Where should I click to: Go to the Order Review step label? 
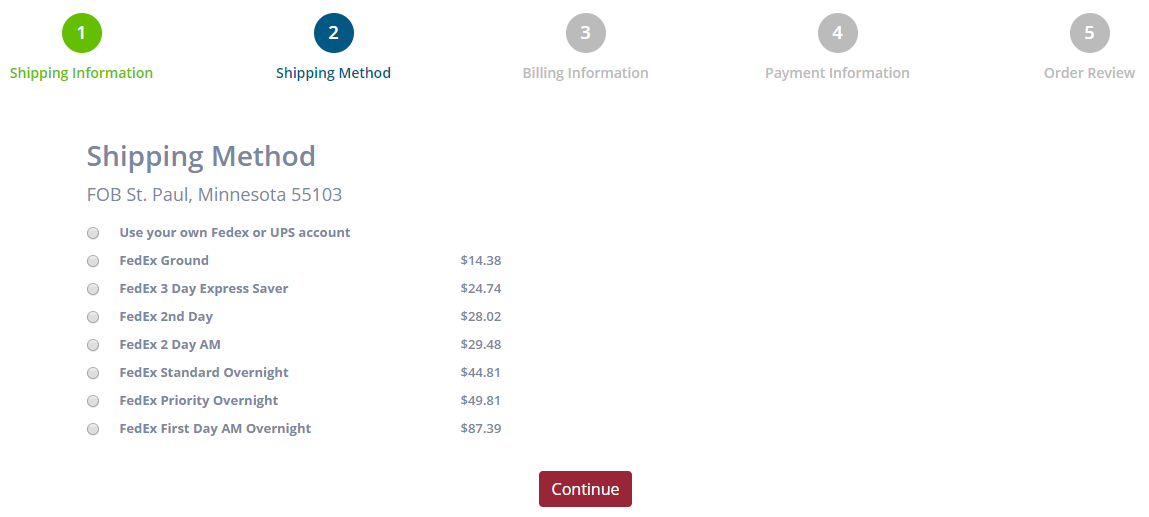click(1089, 73)
